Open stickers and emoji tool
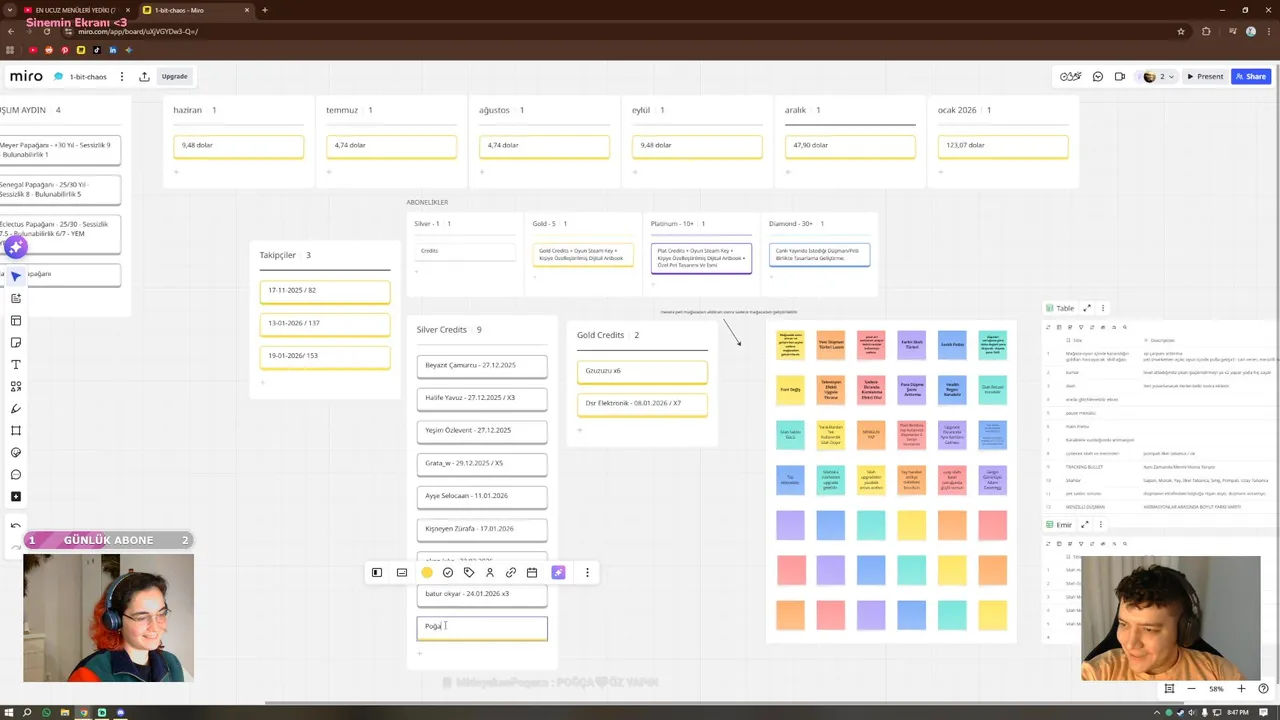The height and width of the screenshot is (720, 1280). (x=16, y=453)
